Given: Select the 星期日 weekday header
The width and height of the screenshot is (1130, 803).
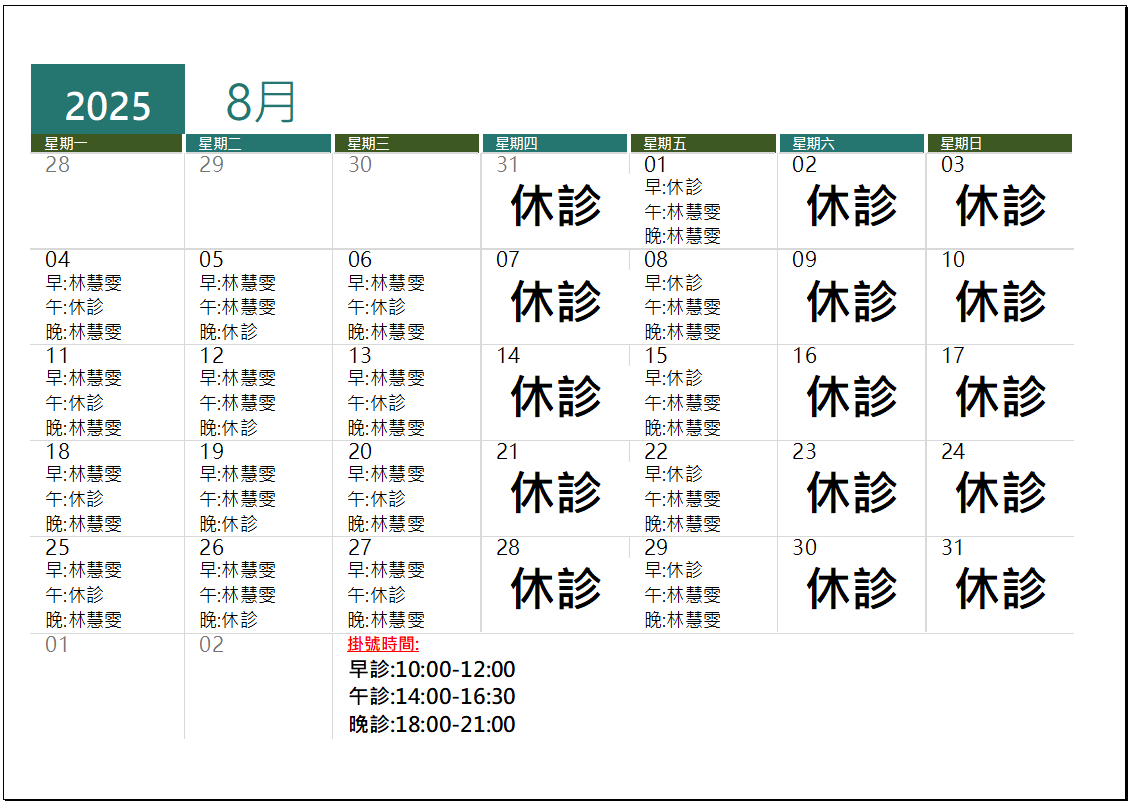Looking at the screenshot, I should 1000,143.
